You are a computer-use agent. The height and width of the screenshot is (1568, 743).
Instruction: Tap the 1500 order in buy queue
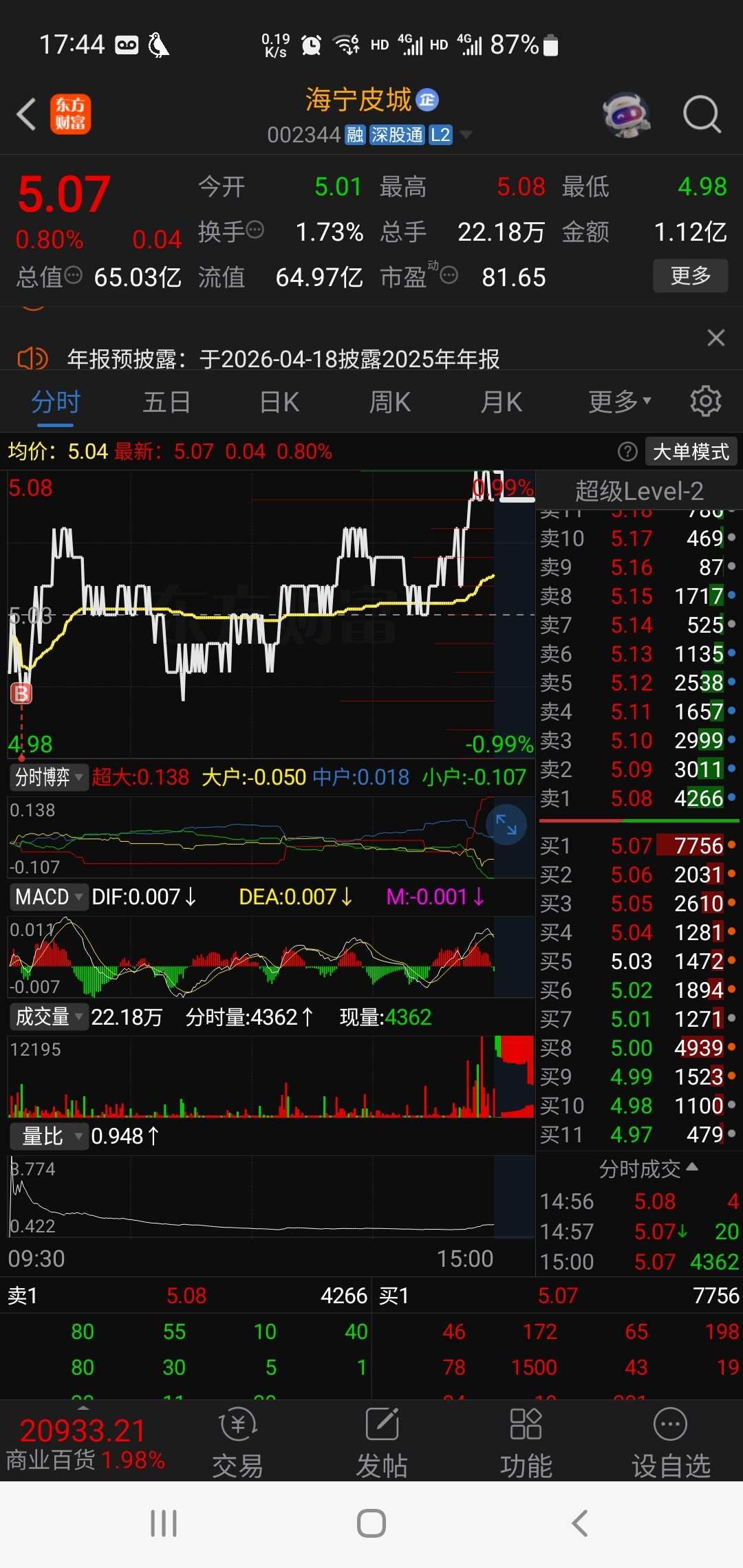[534, 1367]
